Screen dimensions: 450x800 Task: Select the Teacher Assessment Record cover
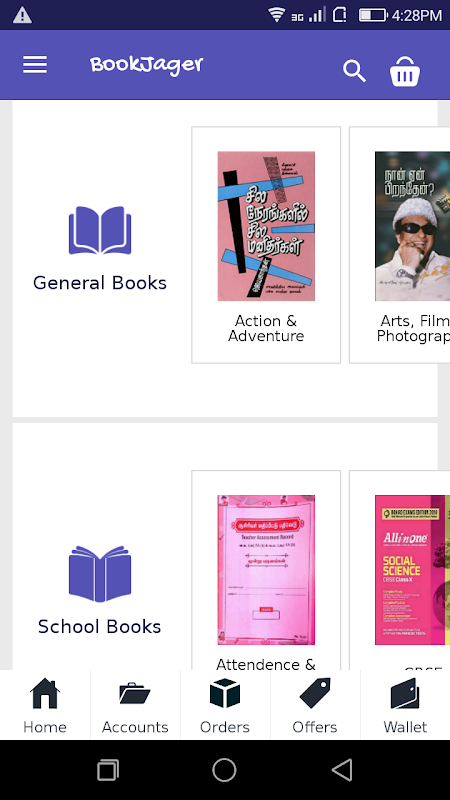(266, 570)
